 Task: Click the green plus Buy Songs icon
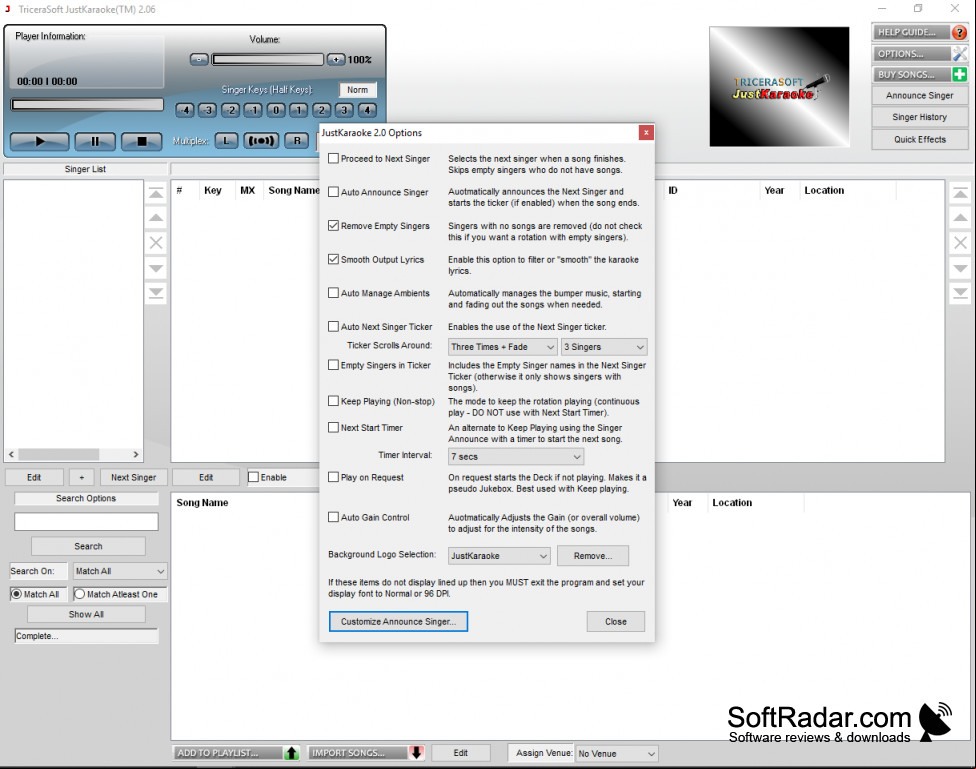coord(959,74)
